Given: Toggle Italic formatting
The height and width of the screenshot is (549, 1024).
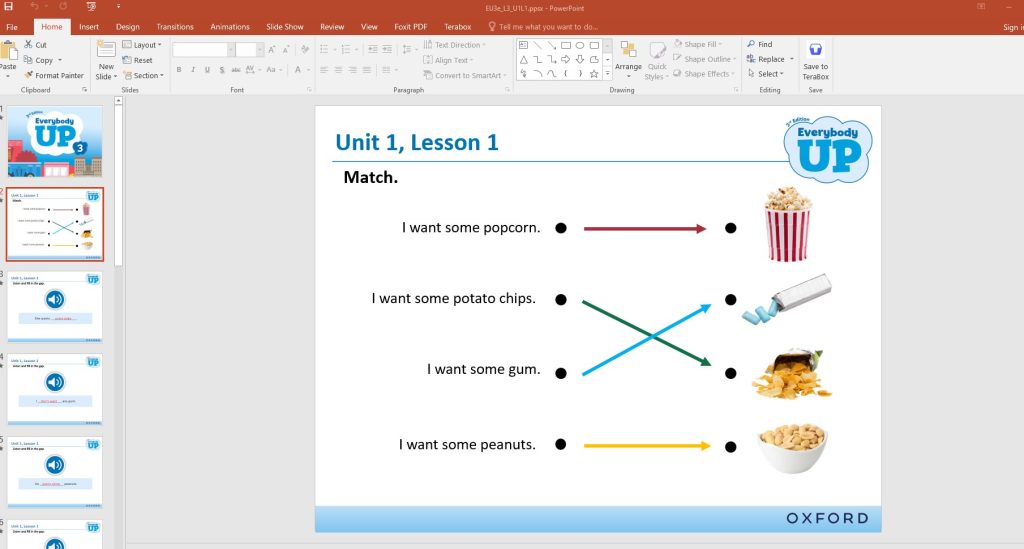Looking at the screenshot, I should click(x=193, y=70).
